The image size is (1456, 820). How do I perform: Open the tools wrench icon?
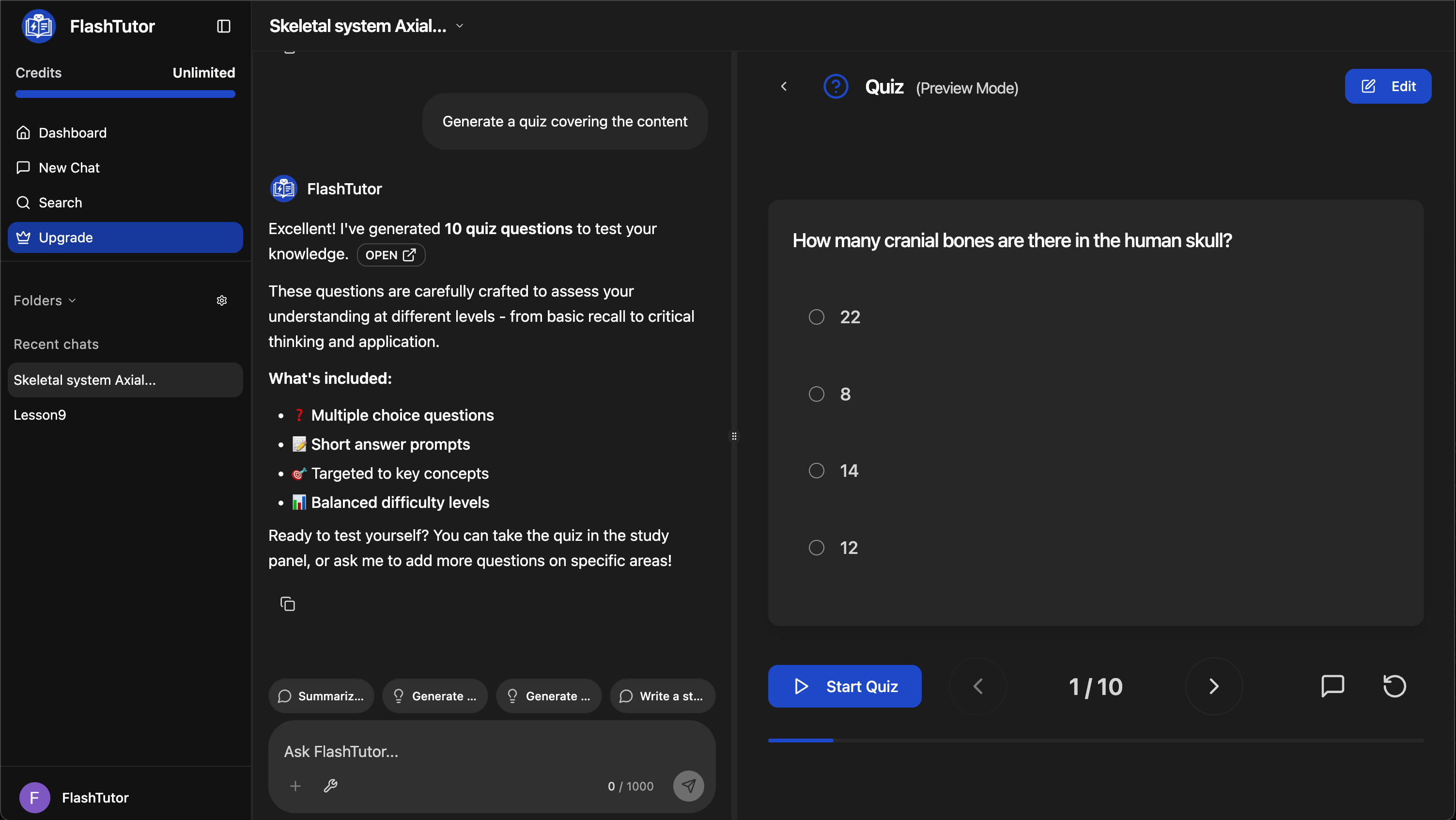(331, 786)
